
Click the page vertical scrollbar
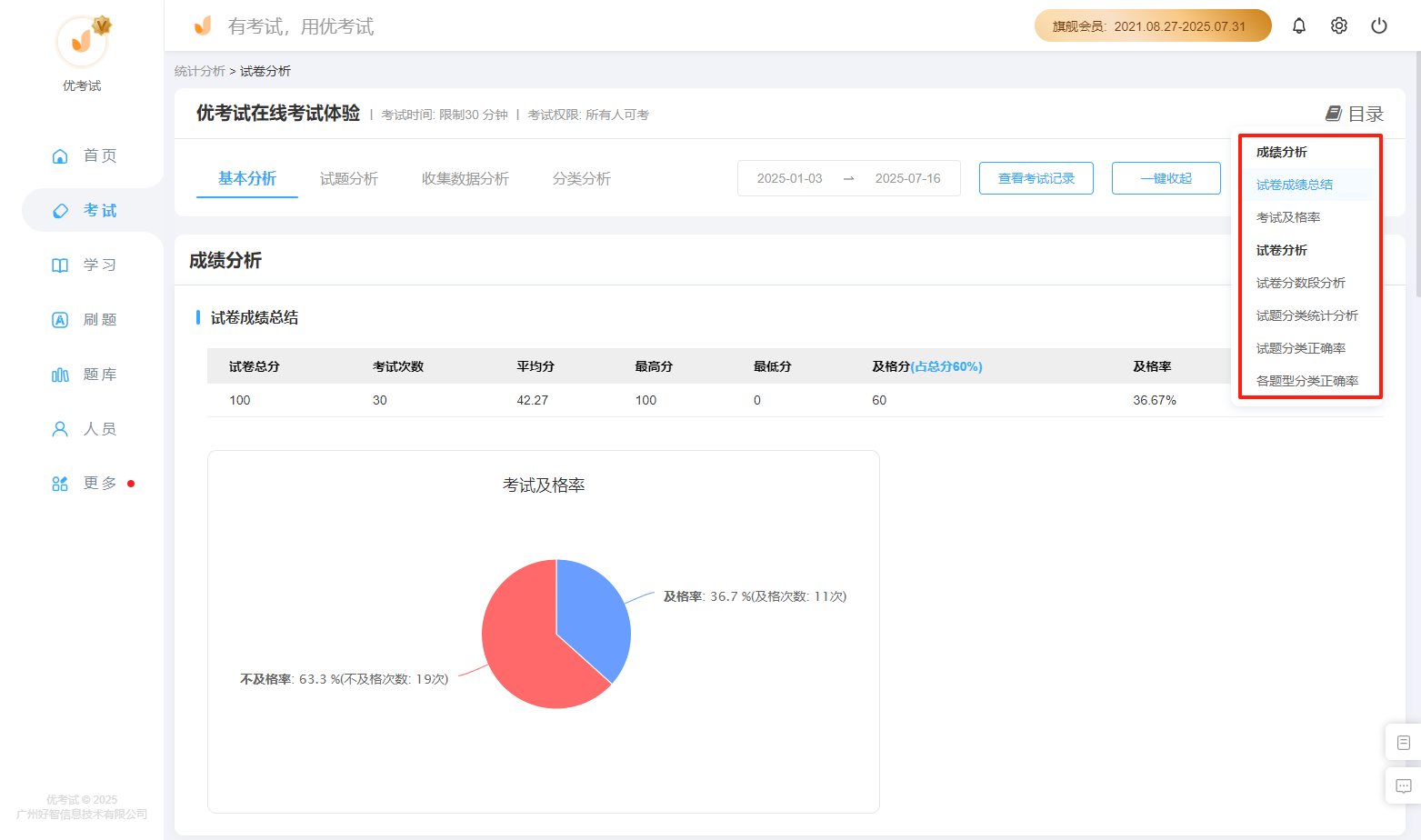[x=1417, y=173]
